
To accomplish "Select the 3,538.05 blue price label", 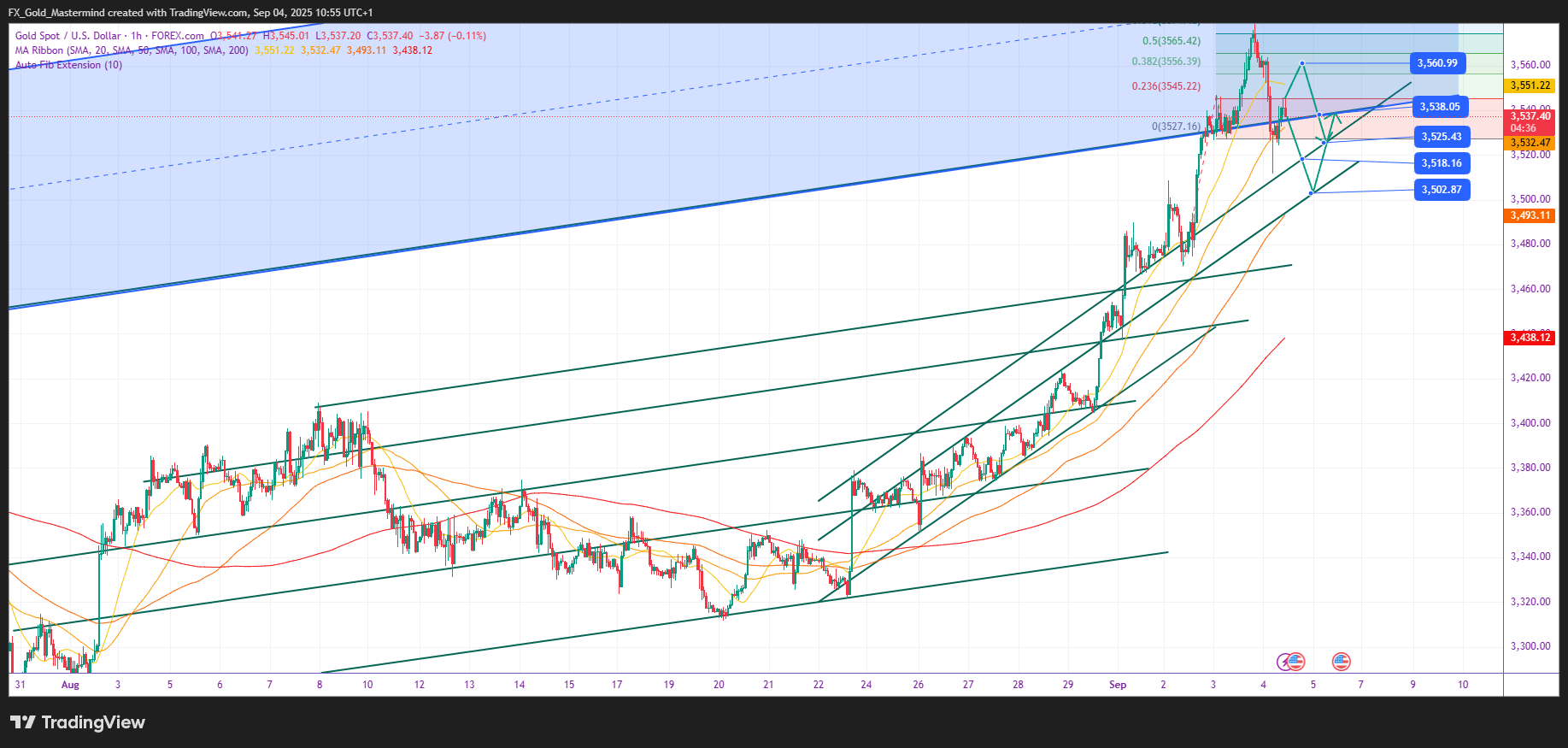I will click(x=1440, y=107).
